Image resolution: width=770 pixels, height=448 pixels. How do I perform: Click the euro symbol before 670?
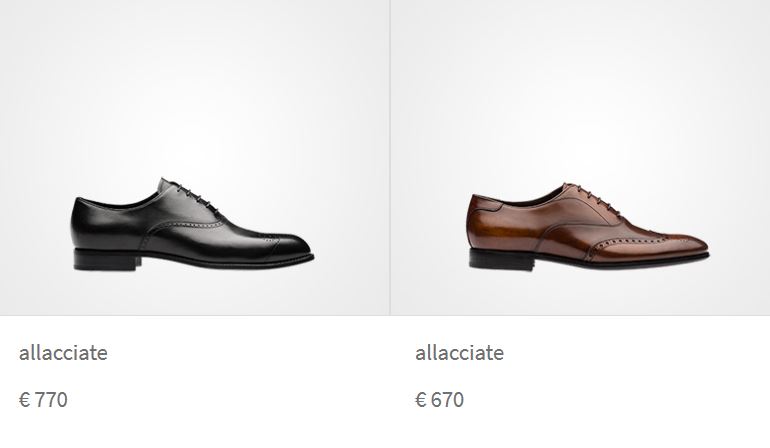[x=421, y=400]
